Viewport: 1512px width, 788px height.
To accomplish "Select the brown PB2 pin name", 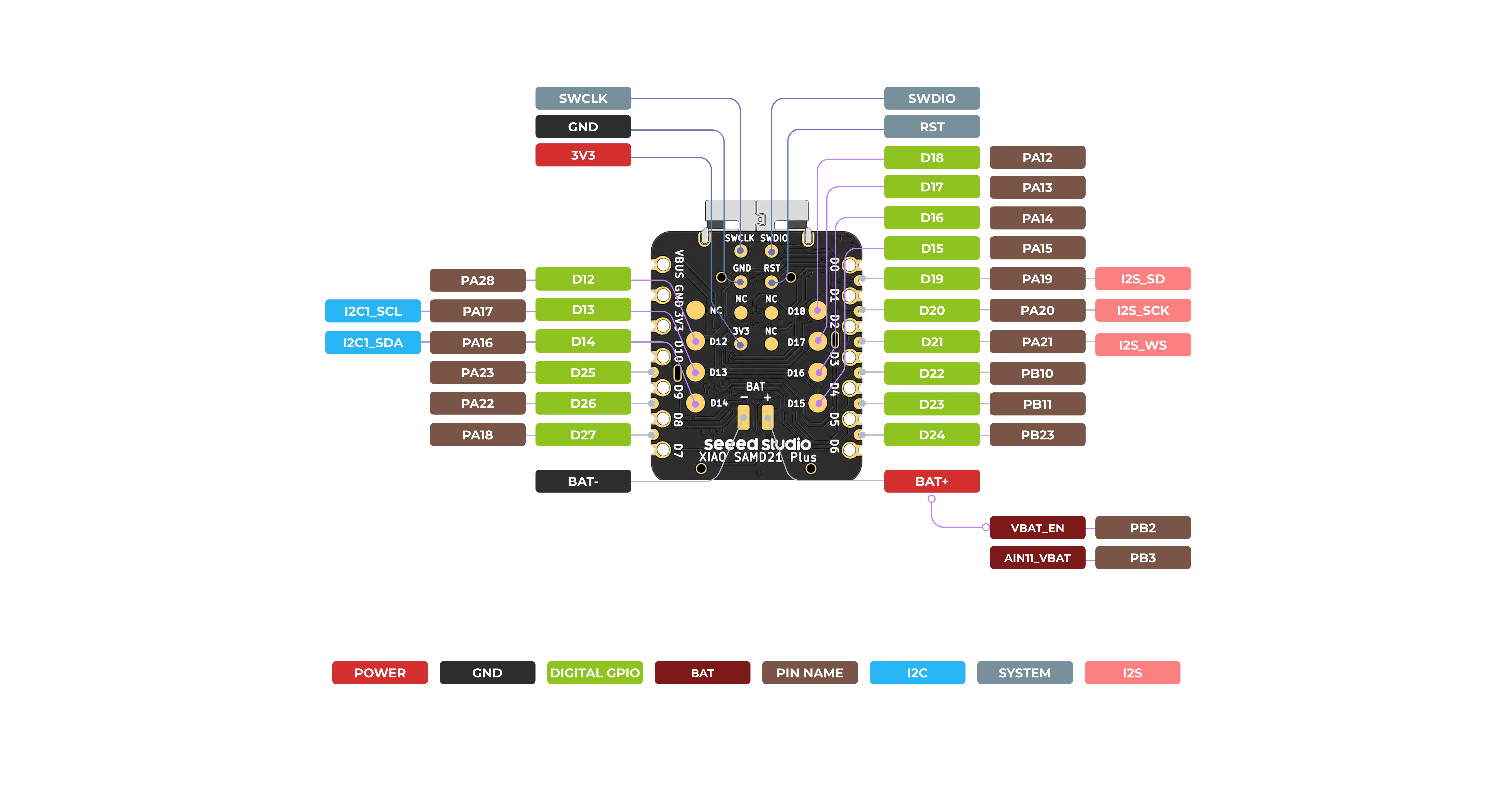I will pyautogui.click(x=1143, y=528).
